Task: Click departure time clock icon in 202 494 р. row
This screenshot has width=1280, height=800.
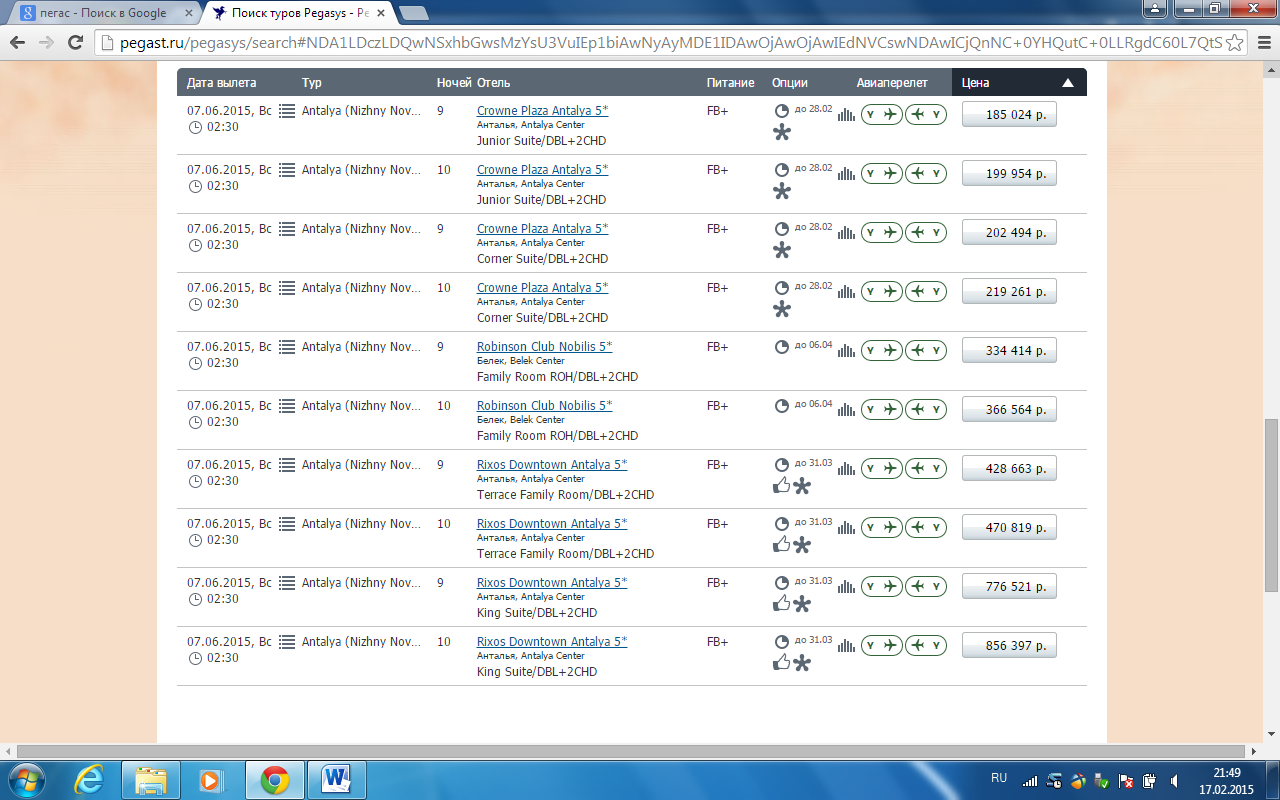Action: point(195,245)
